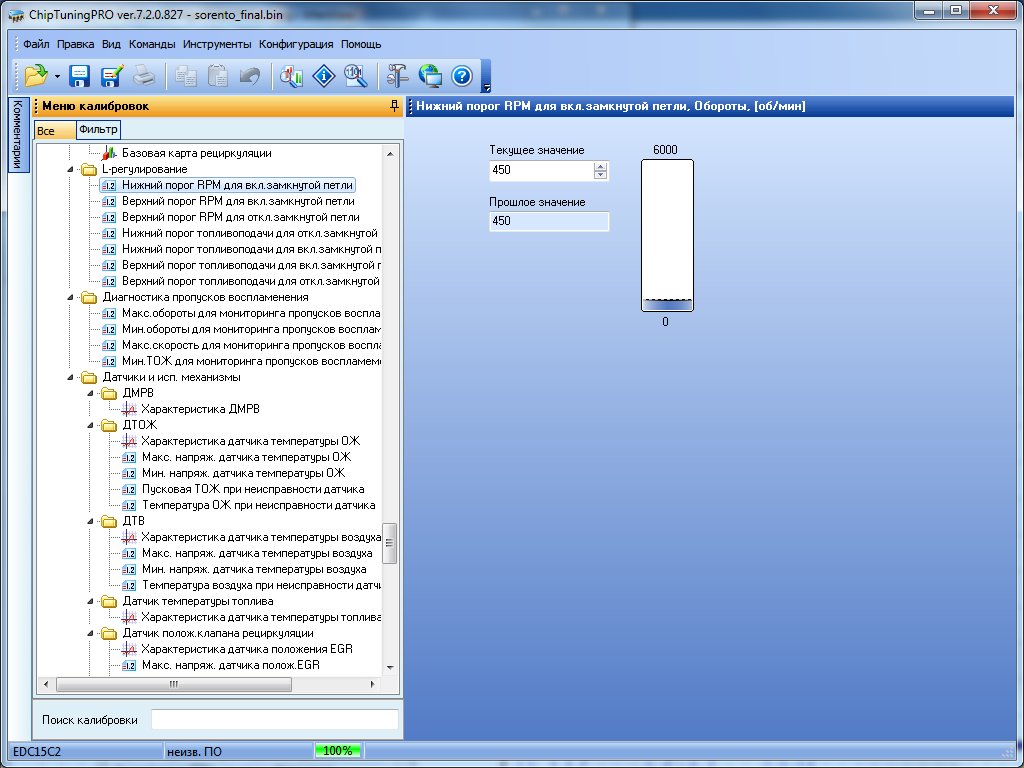Image resolution: width=1024 pixels, height=768 pixels.
Task: Pin the Меню калибровок panel
Action: pos(394,106)
